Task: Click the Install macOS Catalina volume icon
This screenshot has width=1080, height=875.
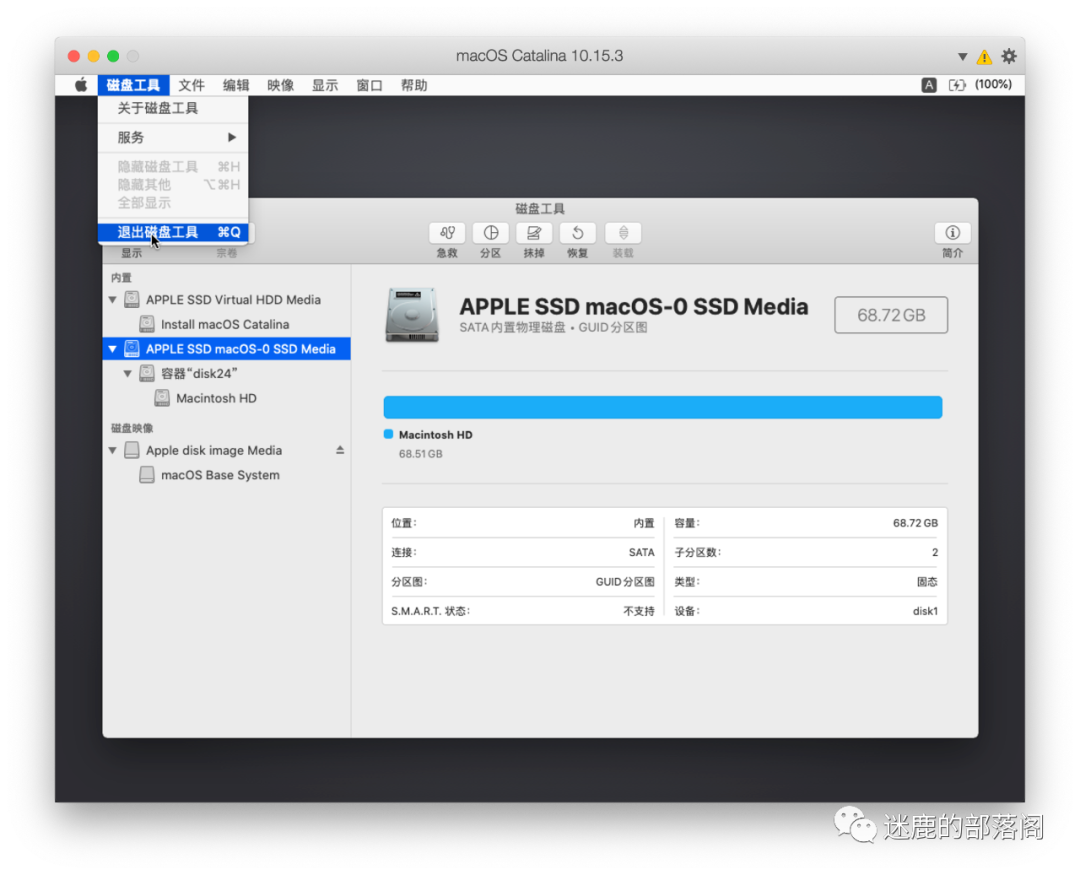Action: (147, 324)
